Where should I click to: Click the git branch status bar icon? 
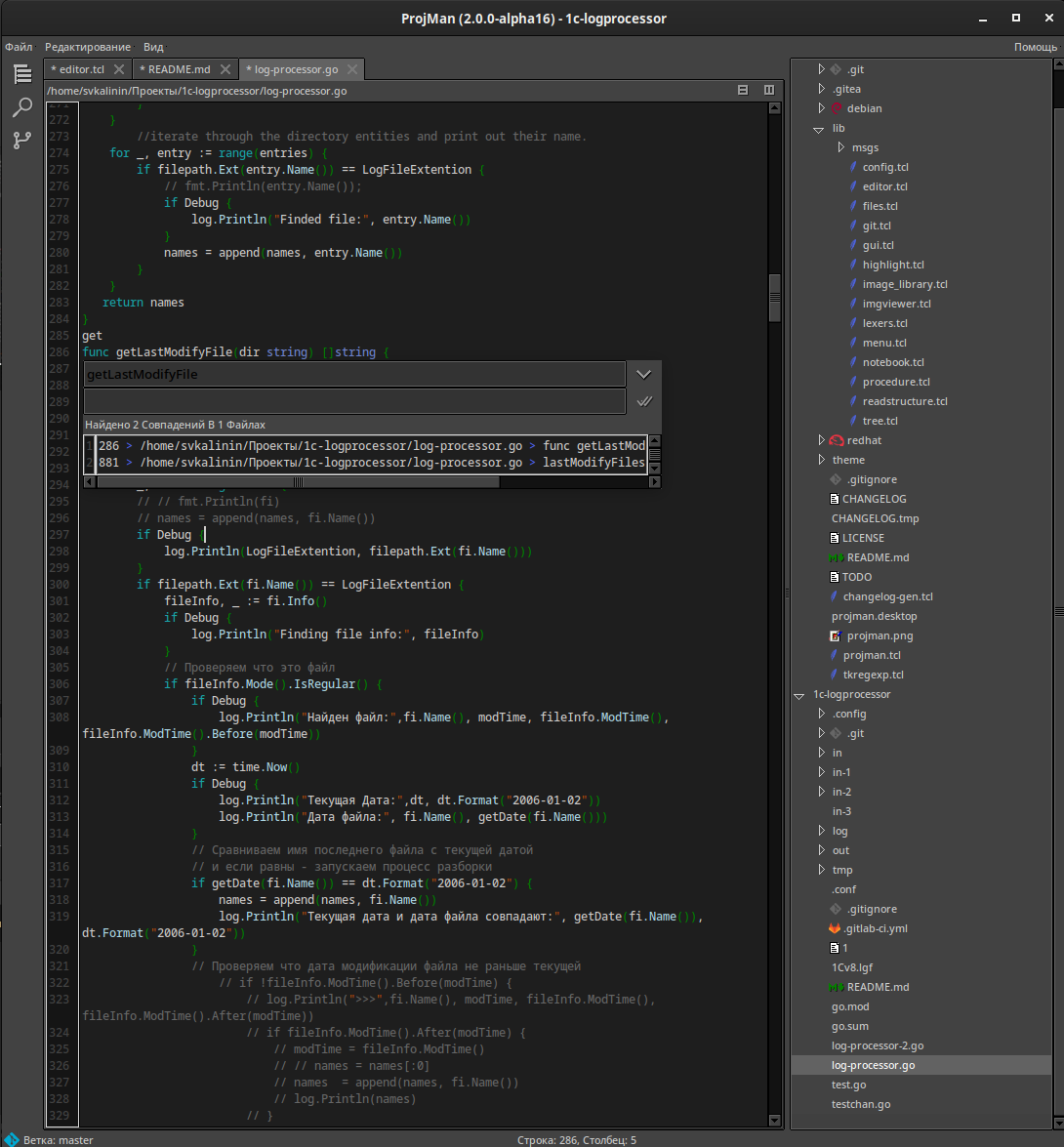coord(12,1140)
